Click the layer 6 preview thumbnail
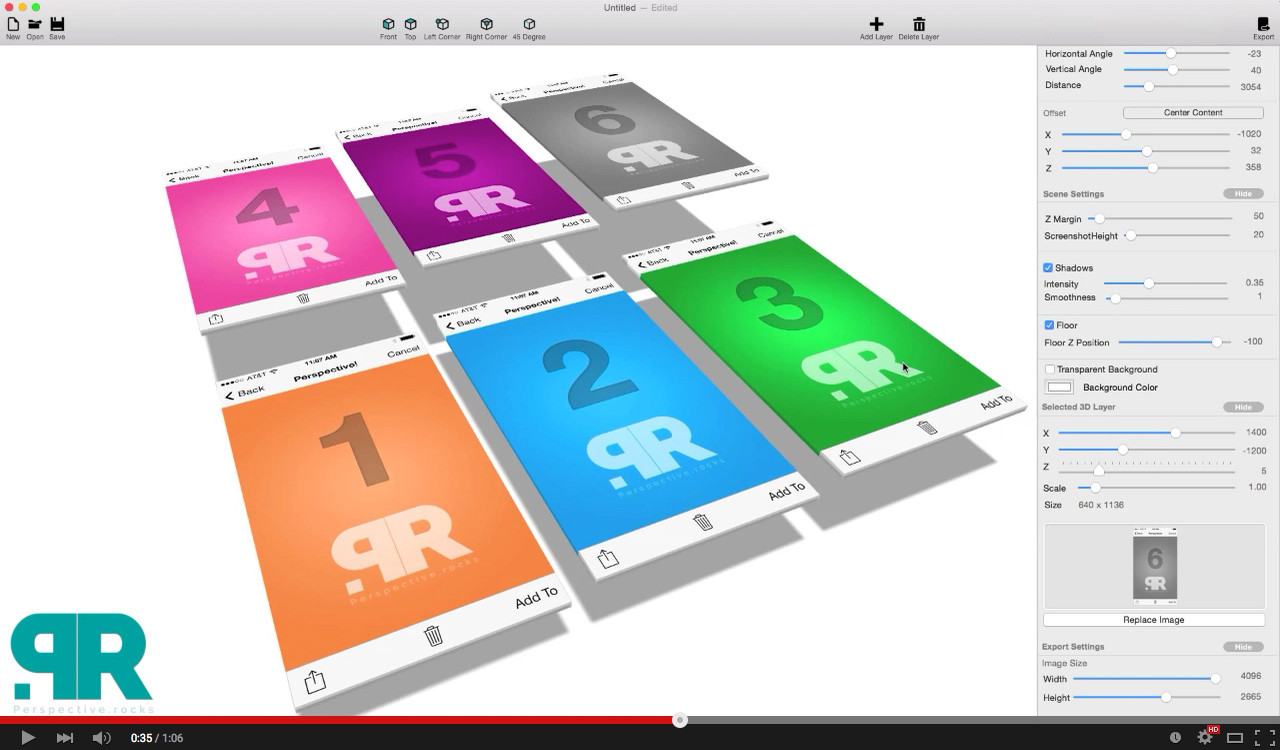The width and height of the screenshot is (1280, 750). coord(1154,566)
